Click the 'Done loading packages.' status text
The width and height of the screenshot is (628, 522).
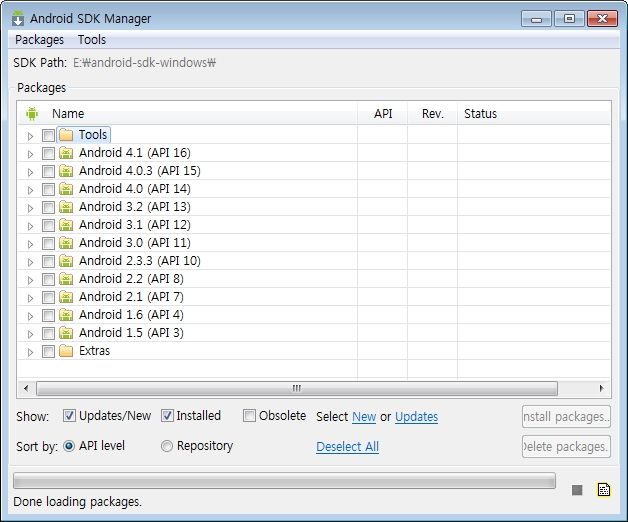click(77, 502)
